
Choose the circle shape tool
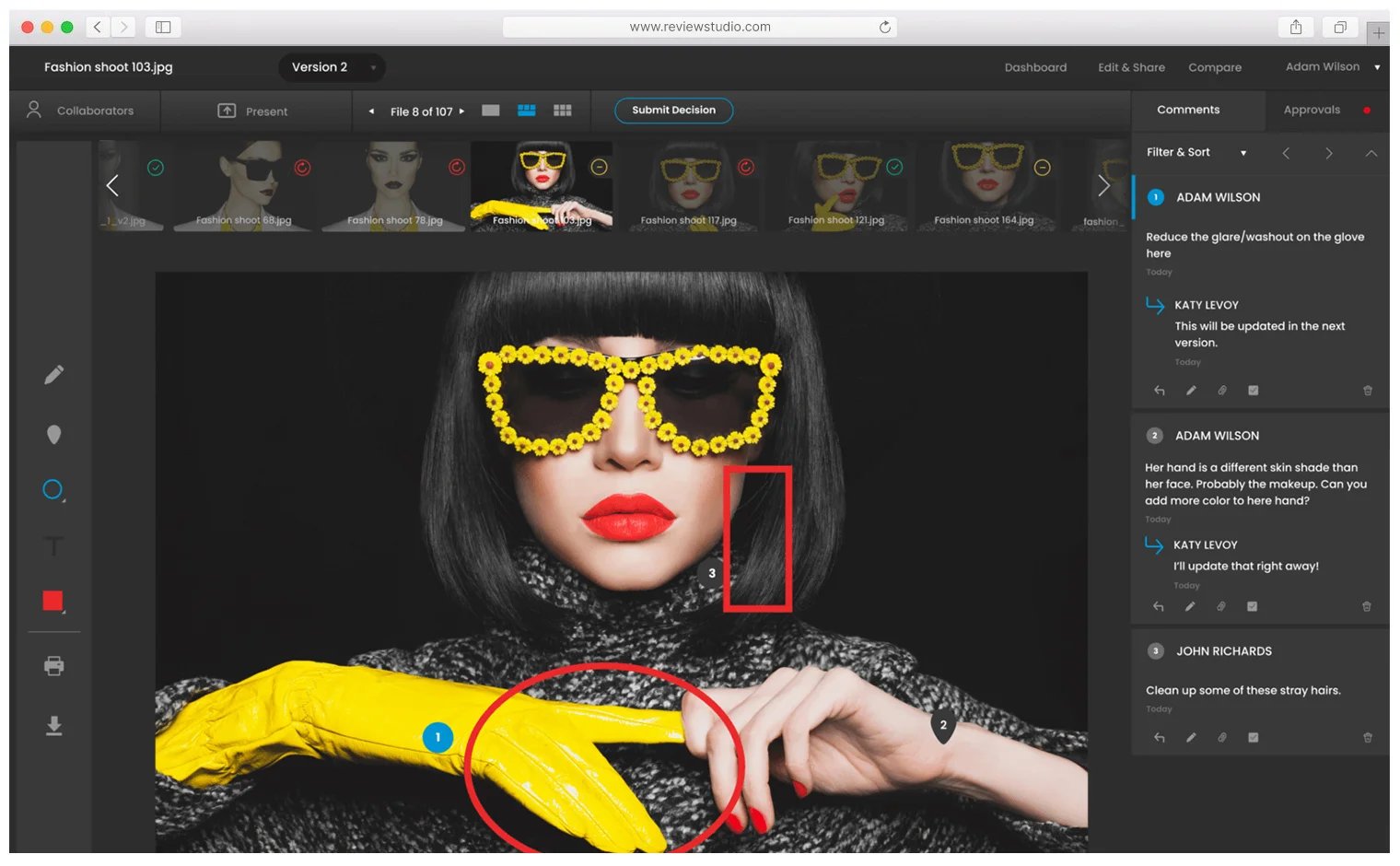tap(53, 490)
